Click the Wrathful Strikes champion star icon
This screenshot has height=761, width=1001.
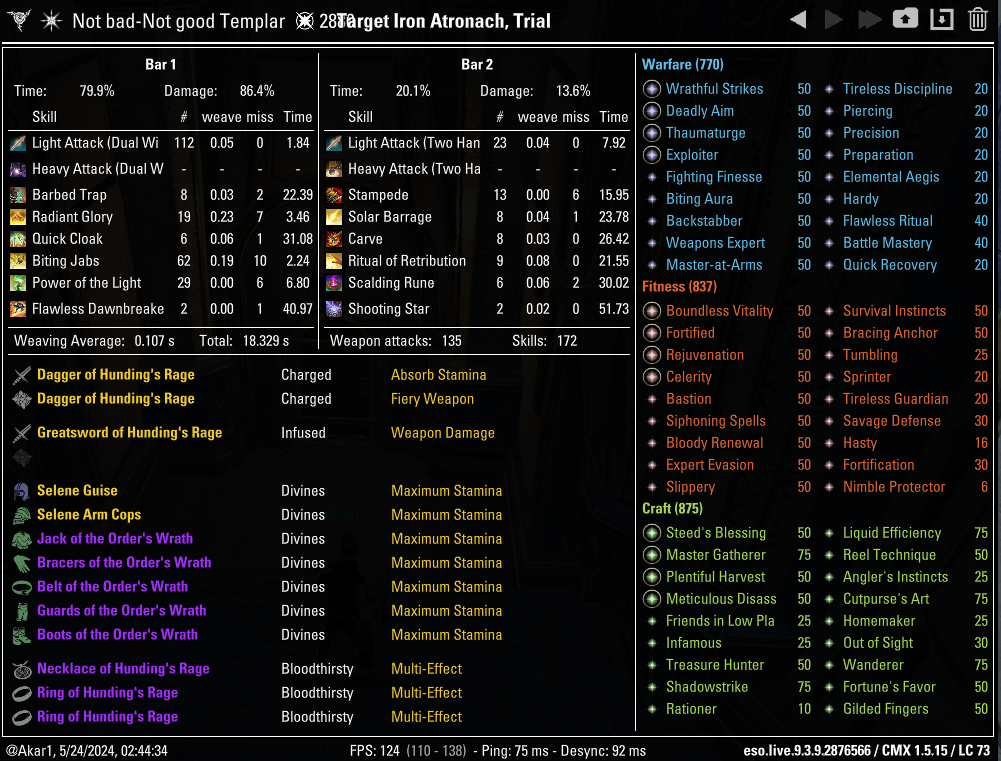pyautogui.click(x=652, y=89)
